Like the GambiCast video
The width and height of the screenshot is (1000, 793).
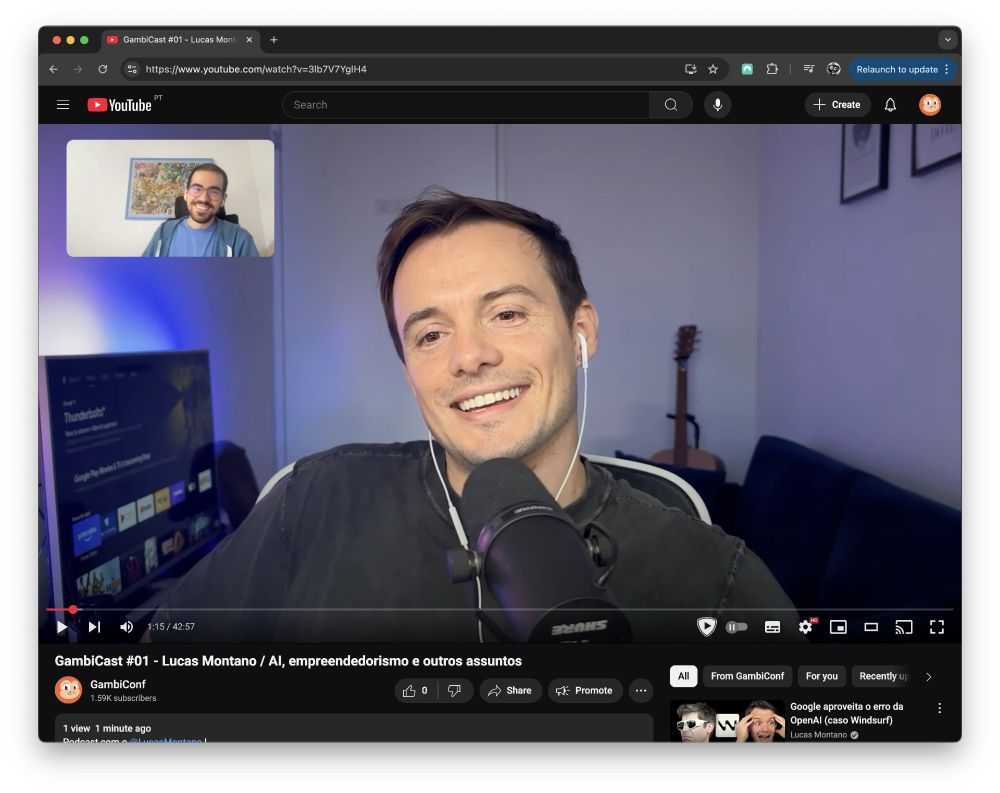click(x=415, y=690)
